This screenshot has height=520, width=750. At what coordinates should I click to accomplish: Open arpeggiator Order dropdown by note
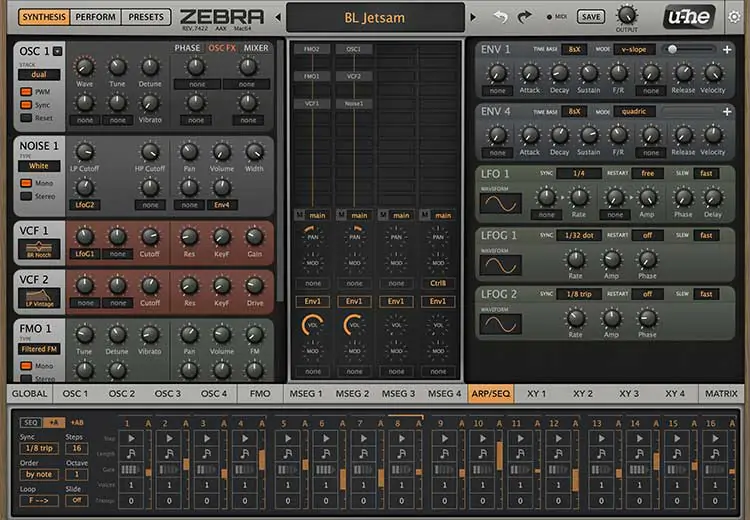(x=39, y=475)
